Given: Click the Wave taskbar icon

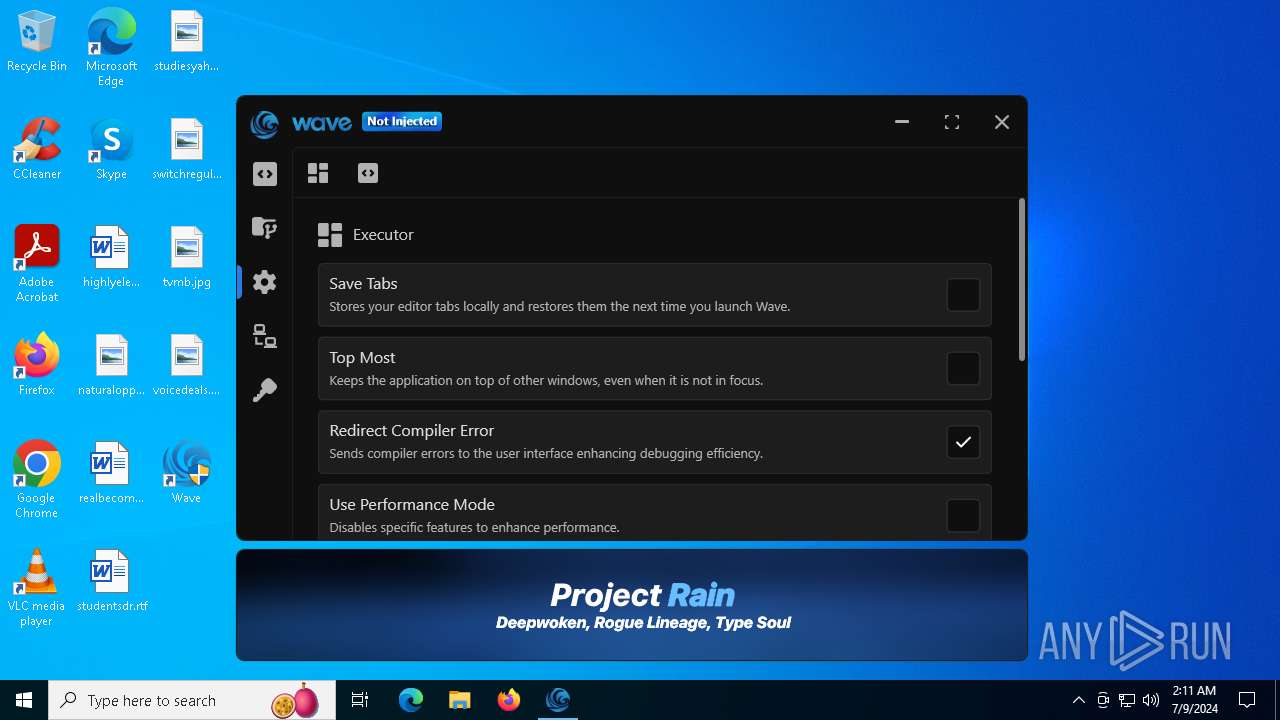Looking at the screenshot, I should [x=558, y=700].
